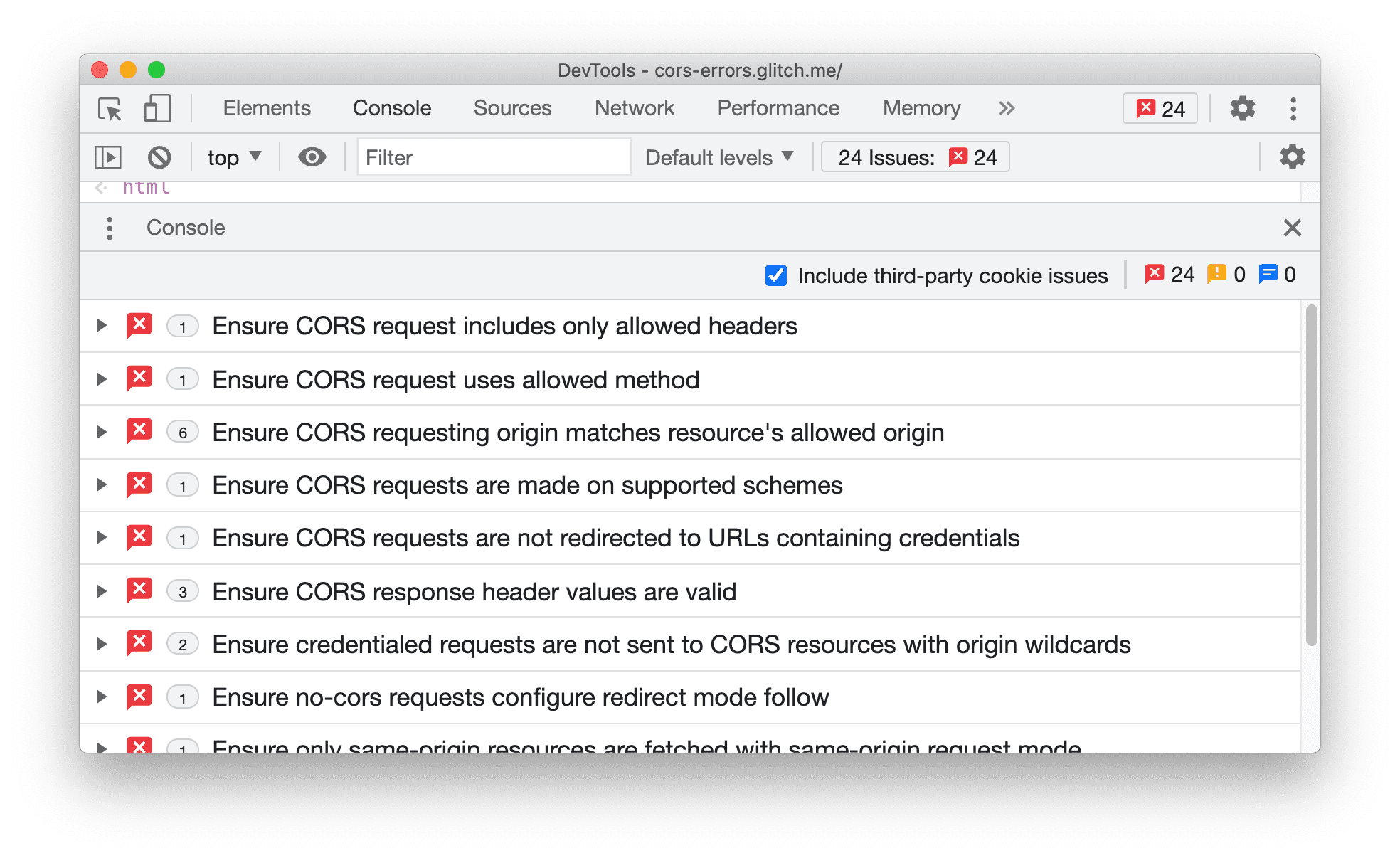The image size is (1400, 858).
Task: Click the more options three-dot menu icon
Action: click(x=1292, y=109)
